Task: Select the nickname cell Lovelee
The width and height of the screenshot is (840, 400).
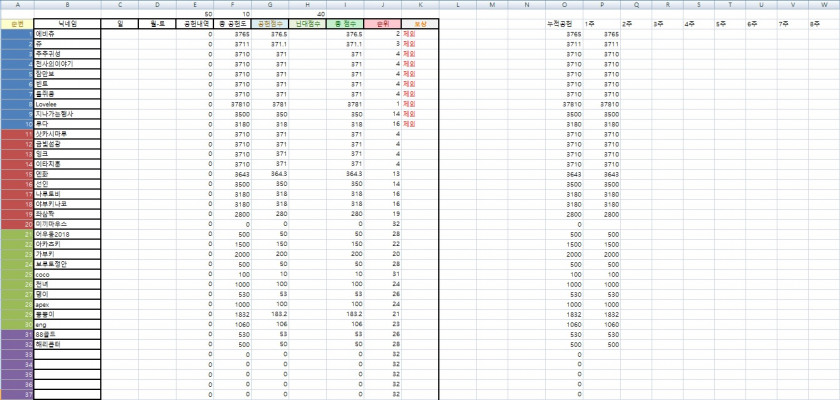Action: pyautogui.click(x=67, y=103)
